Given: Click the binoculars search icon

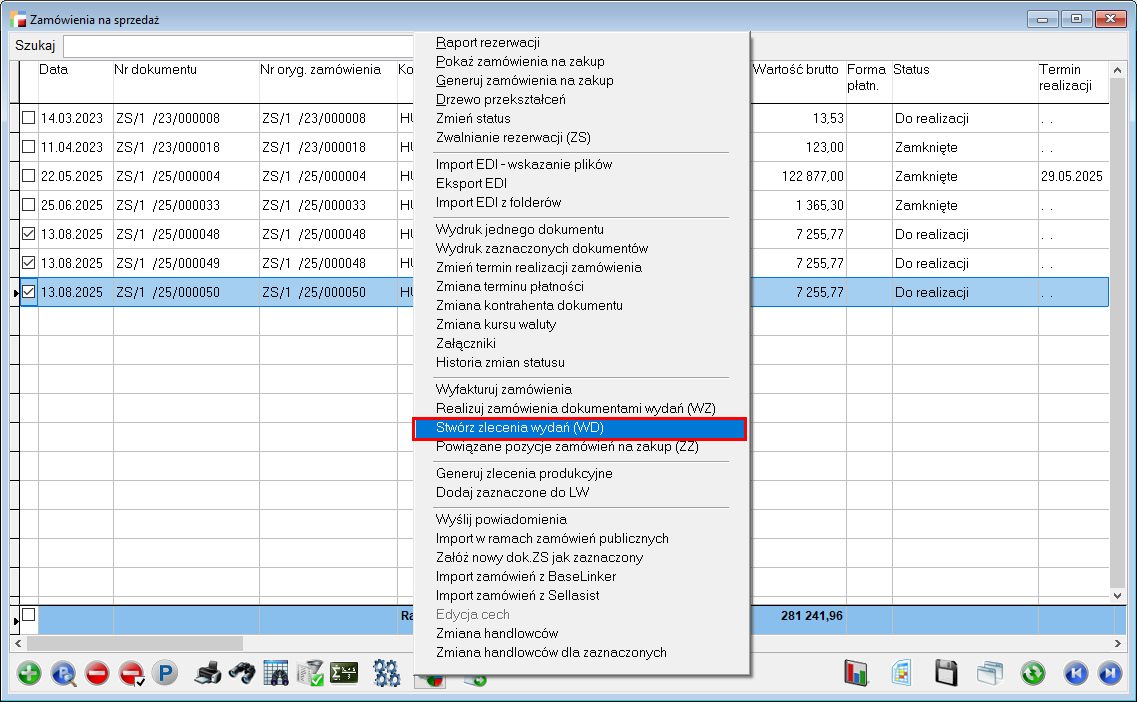Looking at the screenshot, I should tap(241, 673).
